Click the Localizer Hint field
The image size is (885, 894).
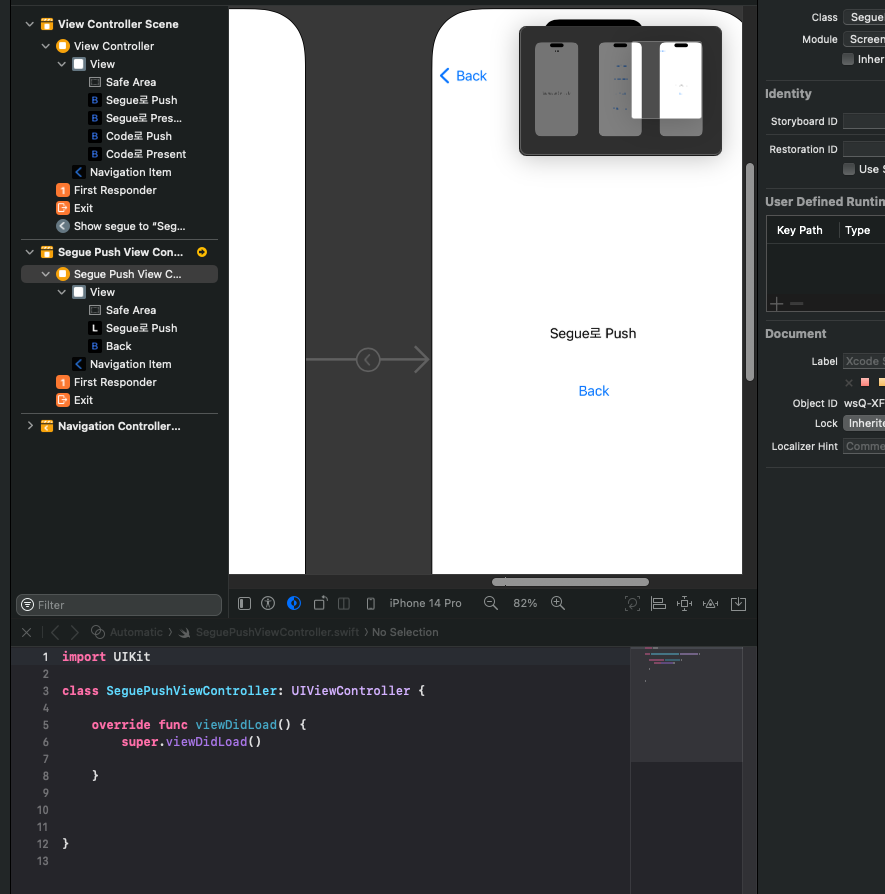tap(864, 446)
